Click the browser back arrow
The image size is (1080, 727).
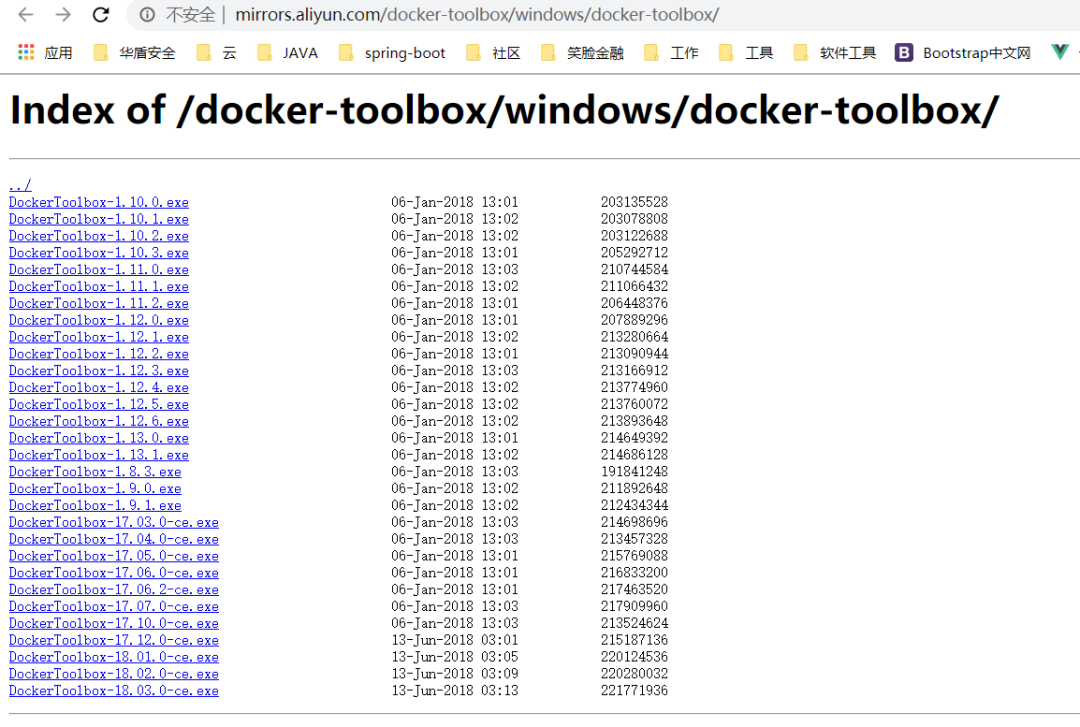[x=26, y=14]
